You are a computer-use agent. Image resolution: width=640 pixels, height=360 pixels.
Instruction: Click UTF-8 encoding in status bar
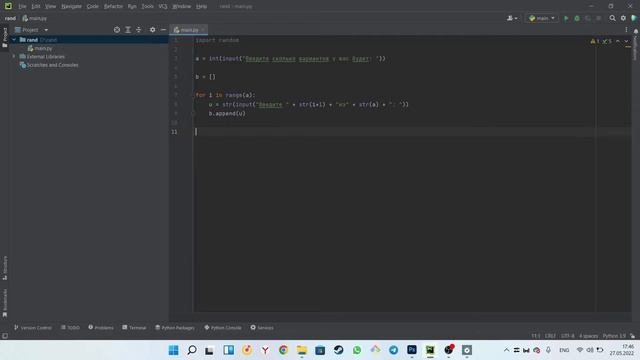[567, 336]
